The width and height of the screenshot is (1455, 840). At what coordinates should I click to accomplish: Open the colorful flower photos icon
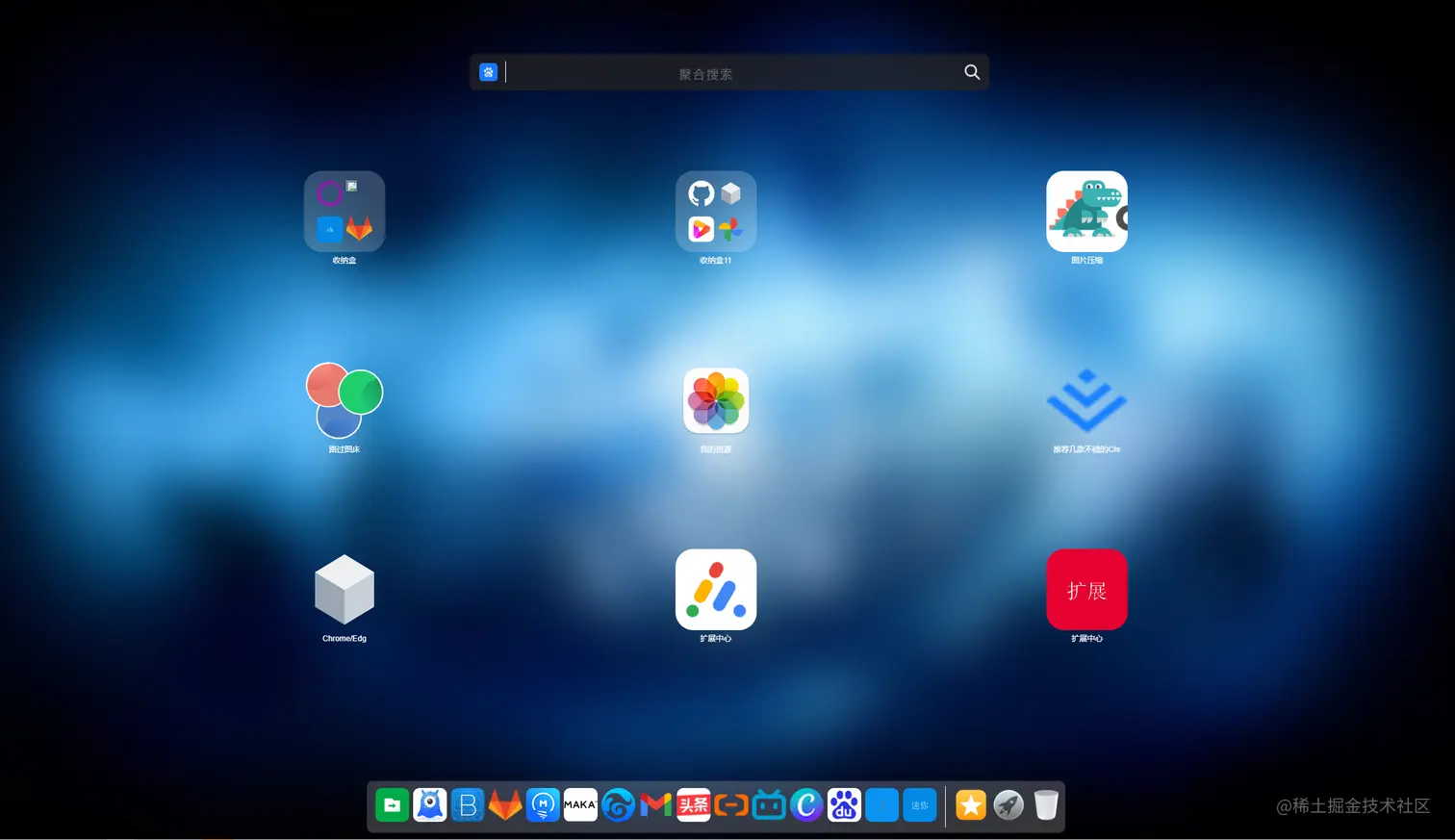coord(716,400)
